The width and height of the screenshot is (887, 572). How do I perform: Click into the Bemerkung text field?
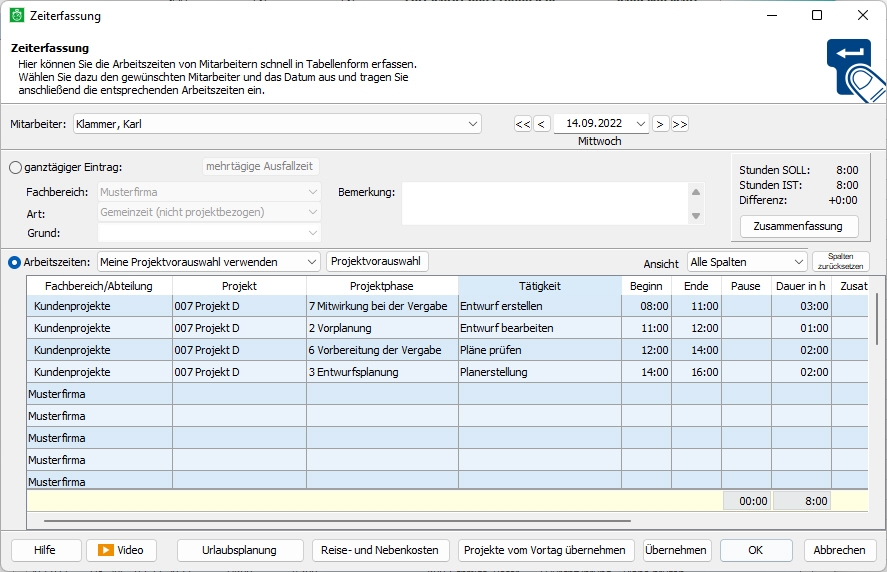coord(543,204)
